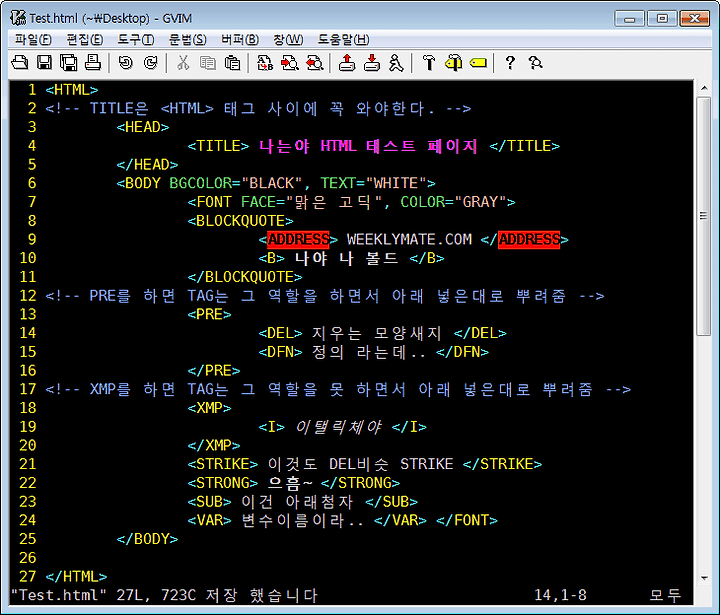Click magenta title text 나는야 HTML
The height and width of the screenshot is (615, 720).
click(x=308, y=146)
